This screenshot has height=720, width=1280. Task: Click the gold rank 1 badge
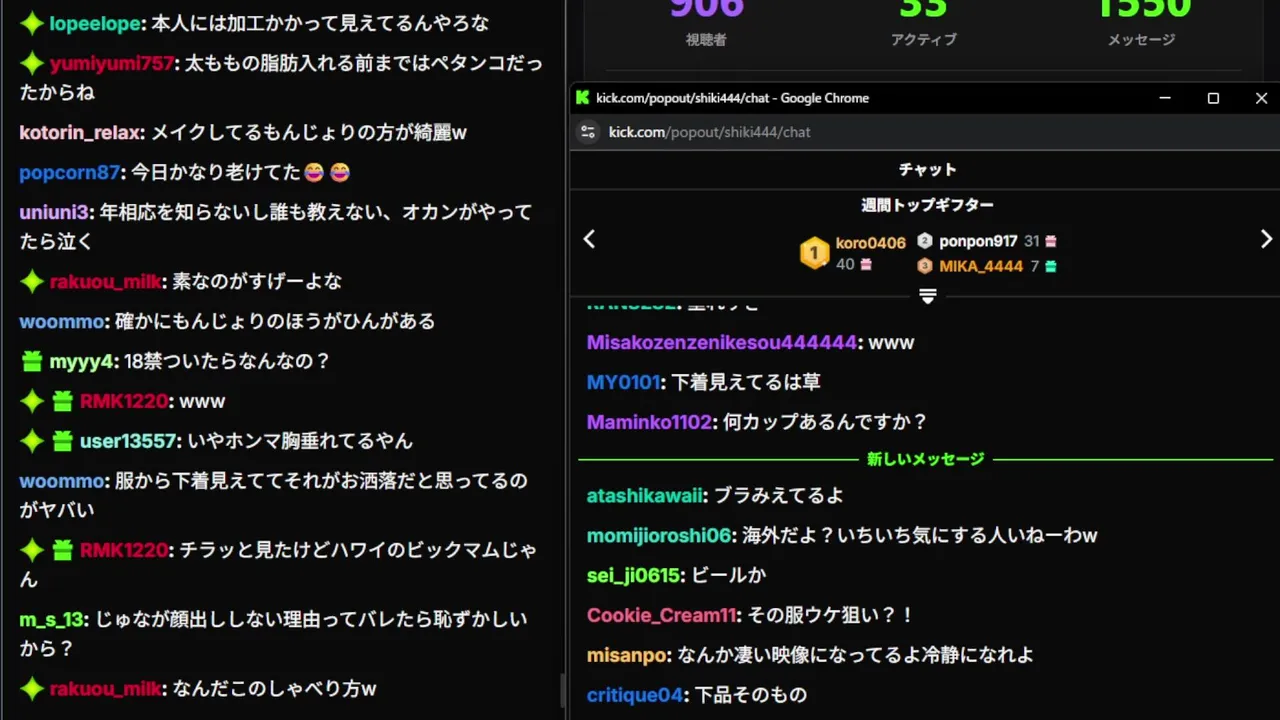(814, 253)
